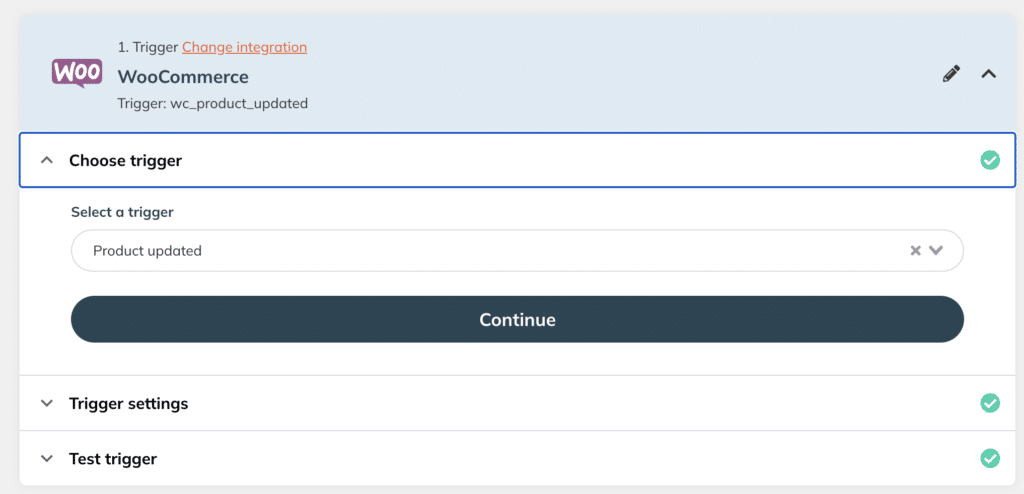Open the Test trigger section header
This screenshot has width=1024, height=494.
(517, 458)
